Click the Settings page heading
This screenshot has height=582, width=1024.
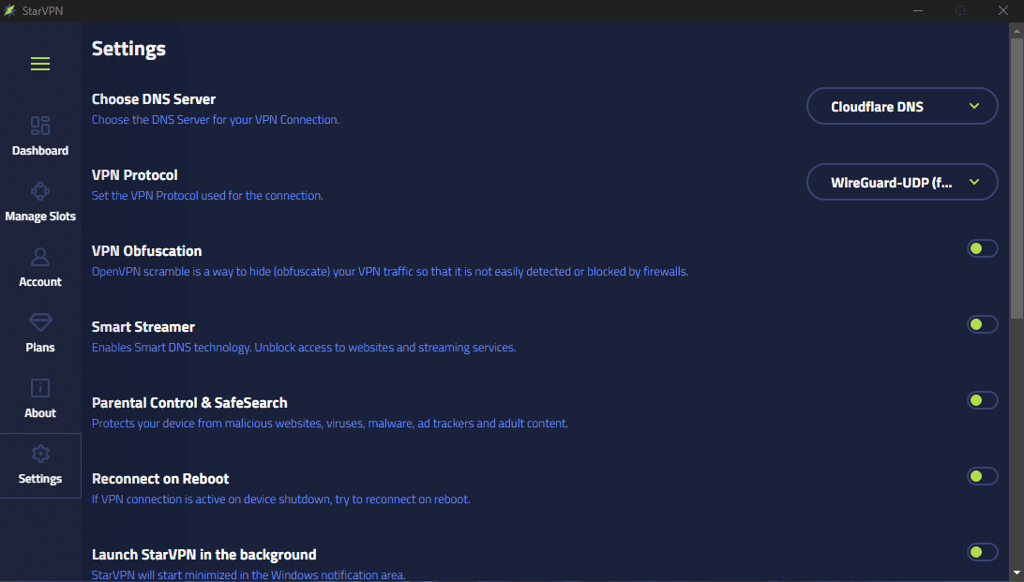[129, 49]
